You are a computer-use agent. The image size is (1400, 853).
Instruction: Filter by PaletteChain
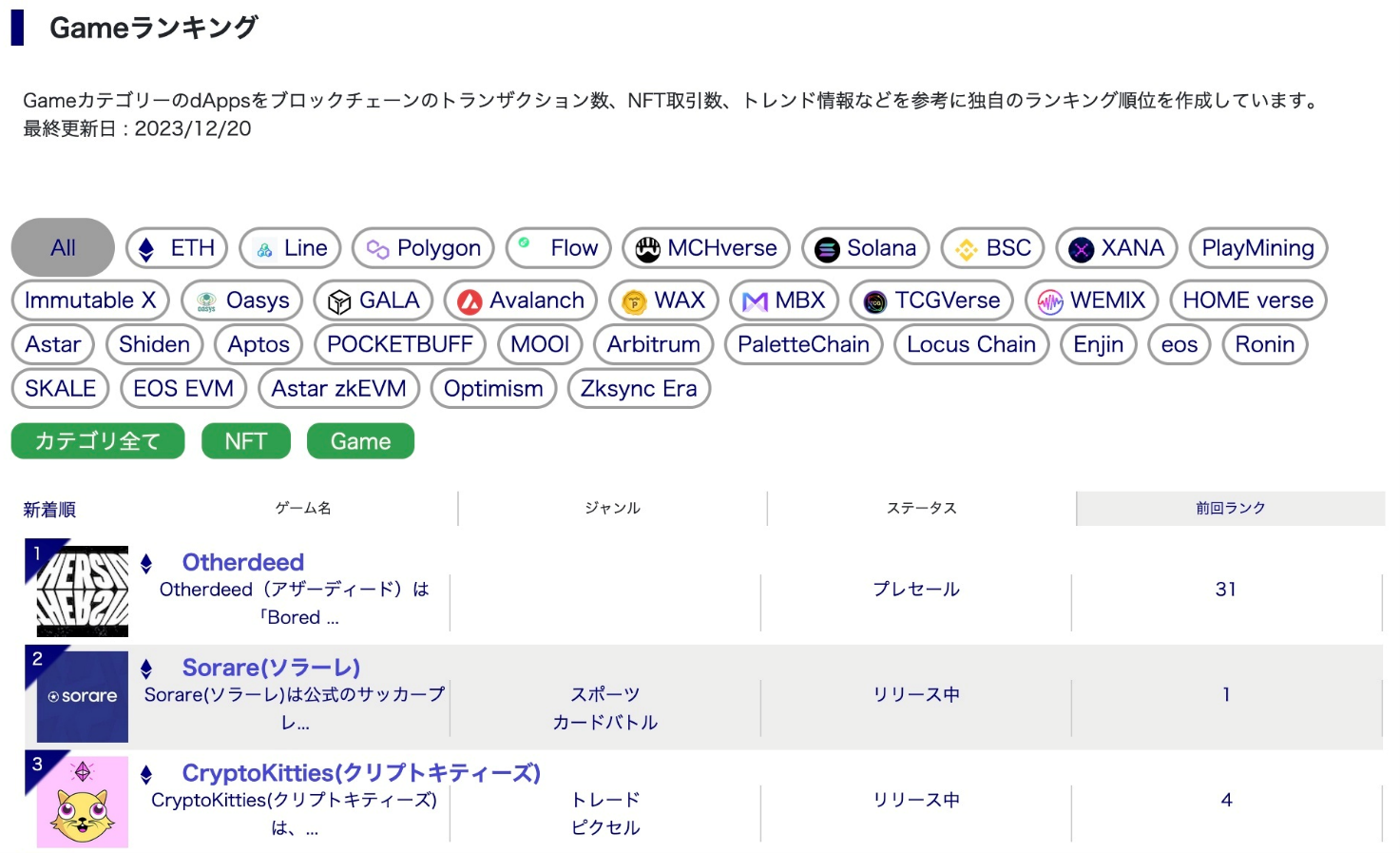pyautogui.click(x=803, y=344)
